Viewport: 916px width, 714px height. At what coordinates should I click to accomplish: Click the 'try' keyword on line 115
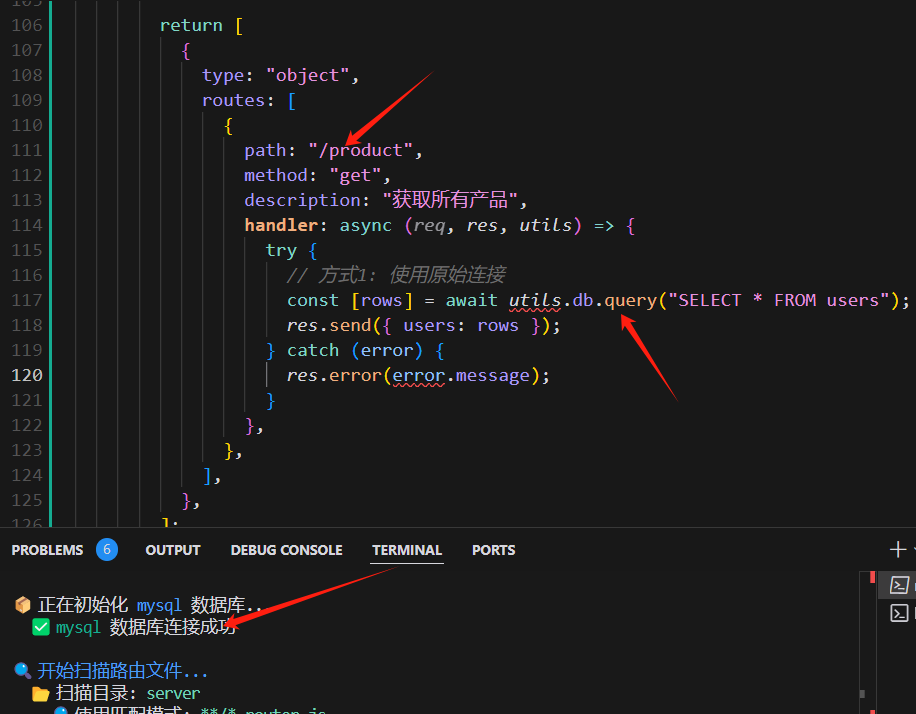click(281, 251)
